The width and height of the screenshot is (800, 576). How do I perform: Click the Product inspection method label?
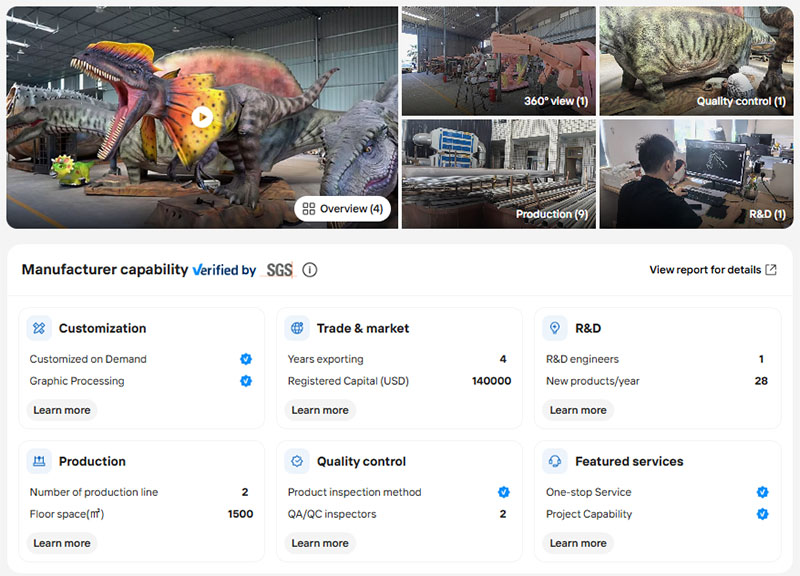pos(355,492)
